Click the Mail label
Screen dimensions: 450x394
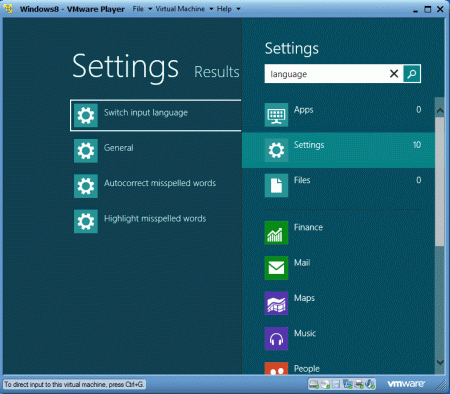point(302,263)
